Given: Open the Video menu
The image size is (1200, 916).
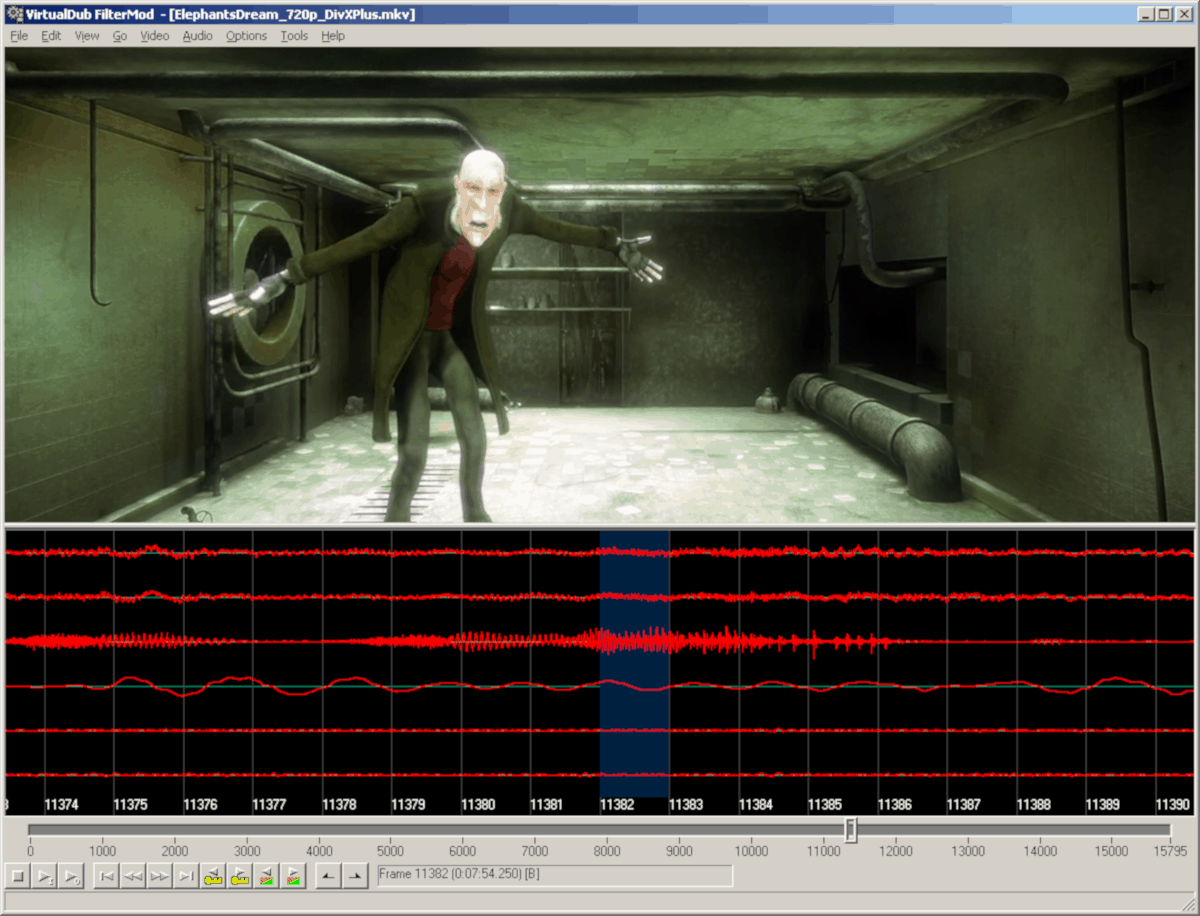Looking at the screenshot, I should click(x=155, y=35).
